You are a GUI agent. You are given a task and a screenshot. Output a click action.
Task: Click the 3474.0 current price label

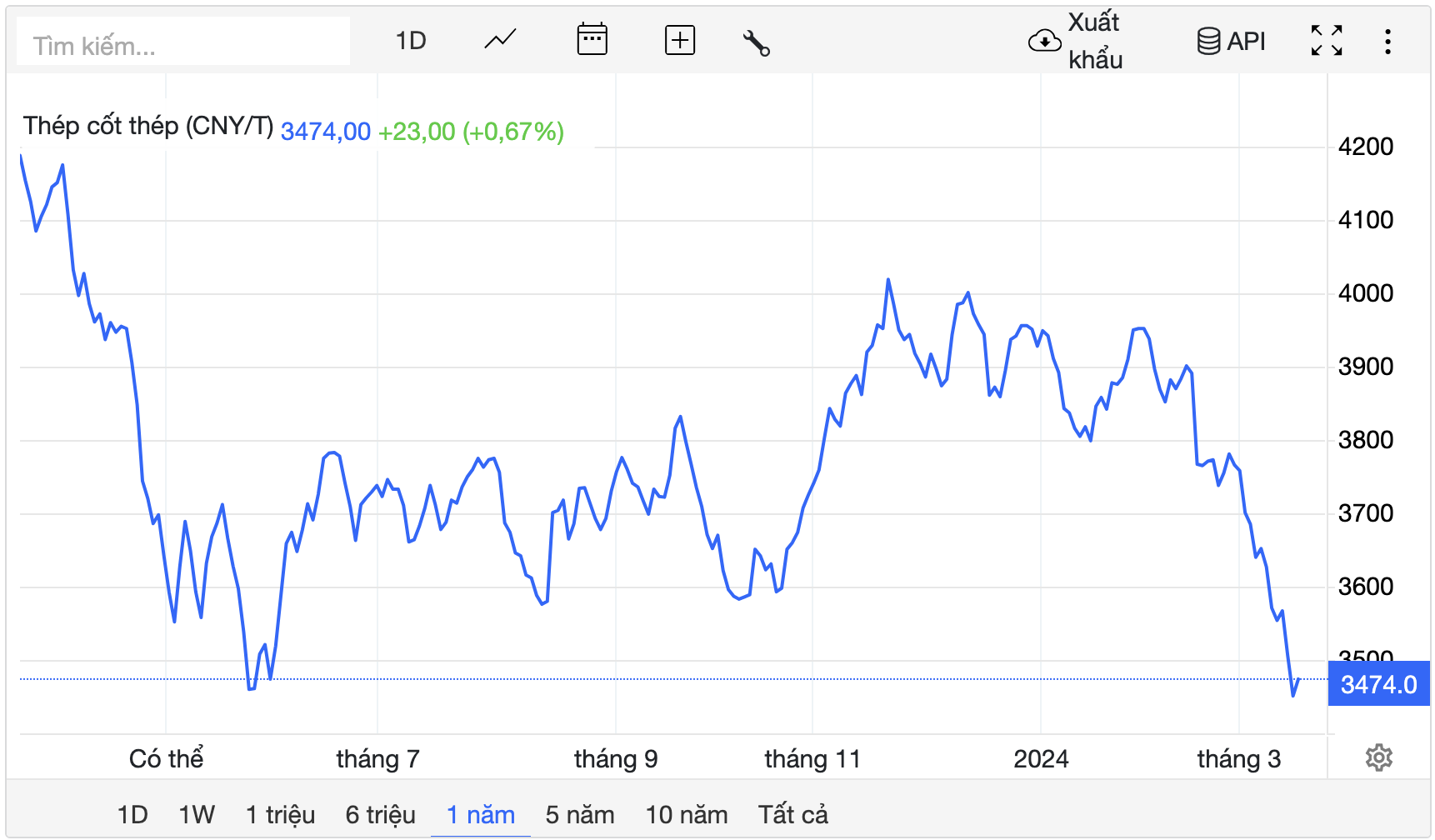(x=1378, y=684)
